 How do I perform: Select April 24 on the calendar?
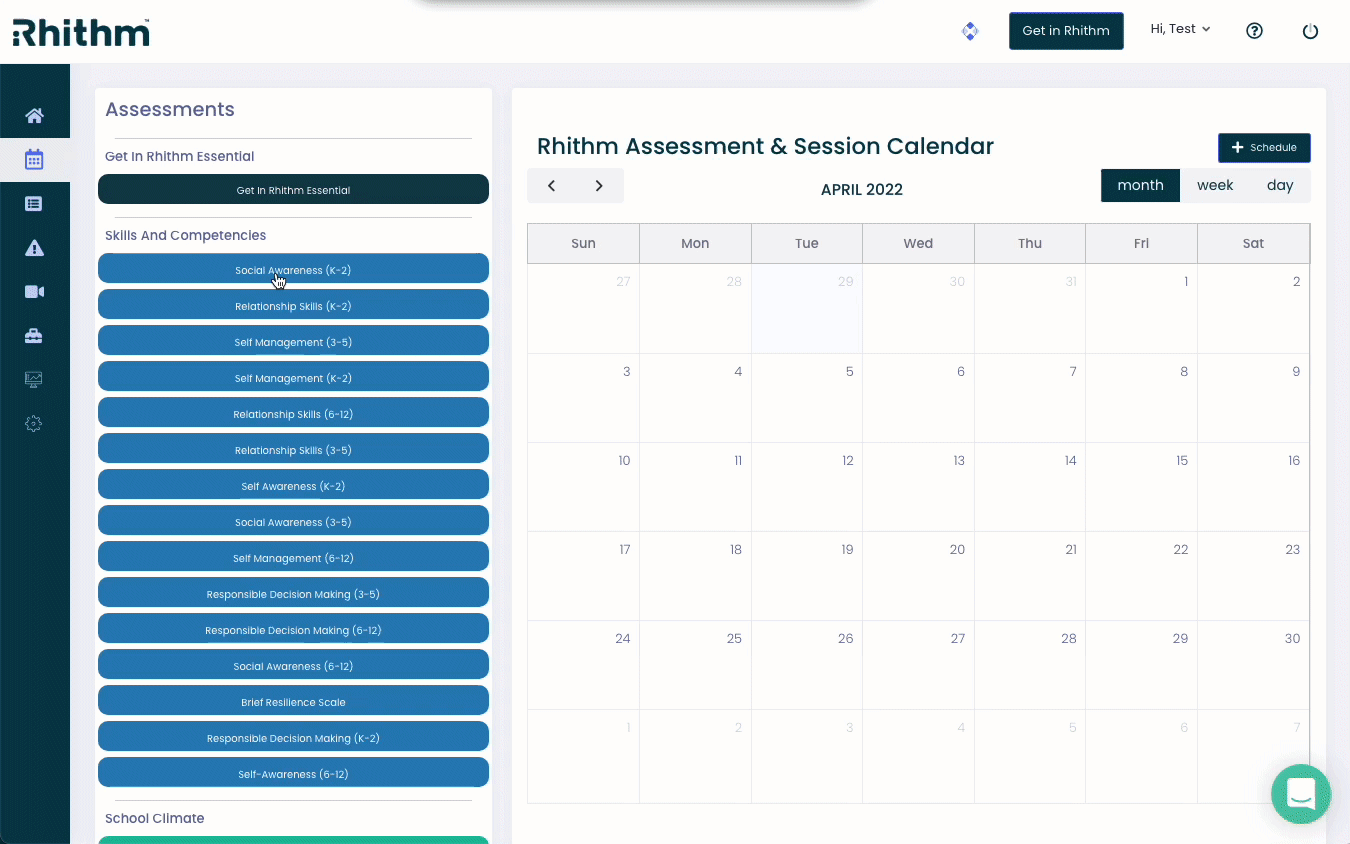[583, 665]
